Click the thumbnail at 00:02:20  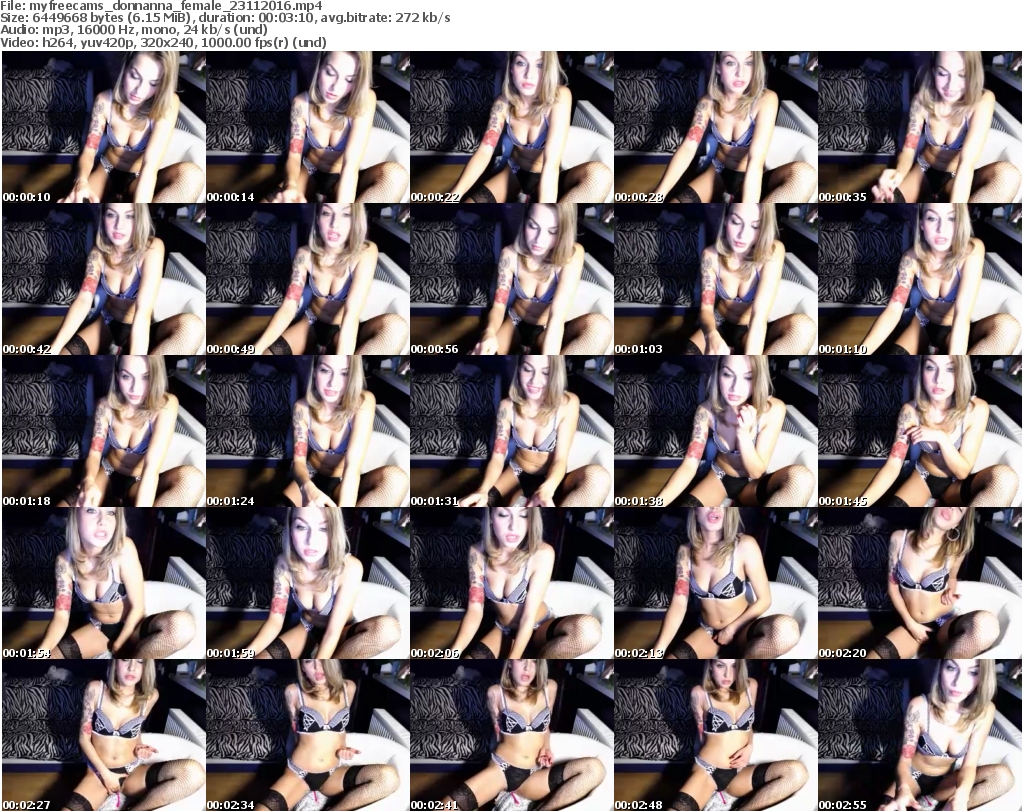point(920,584)
